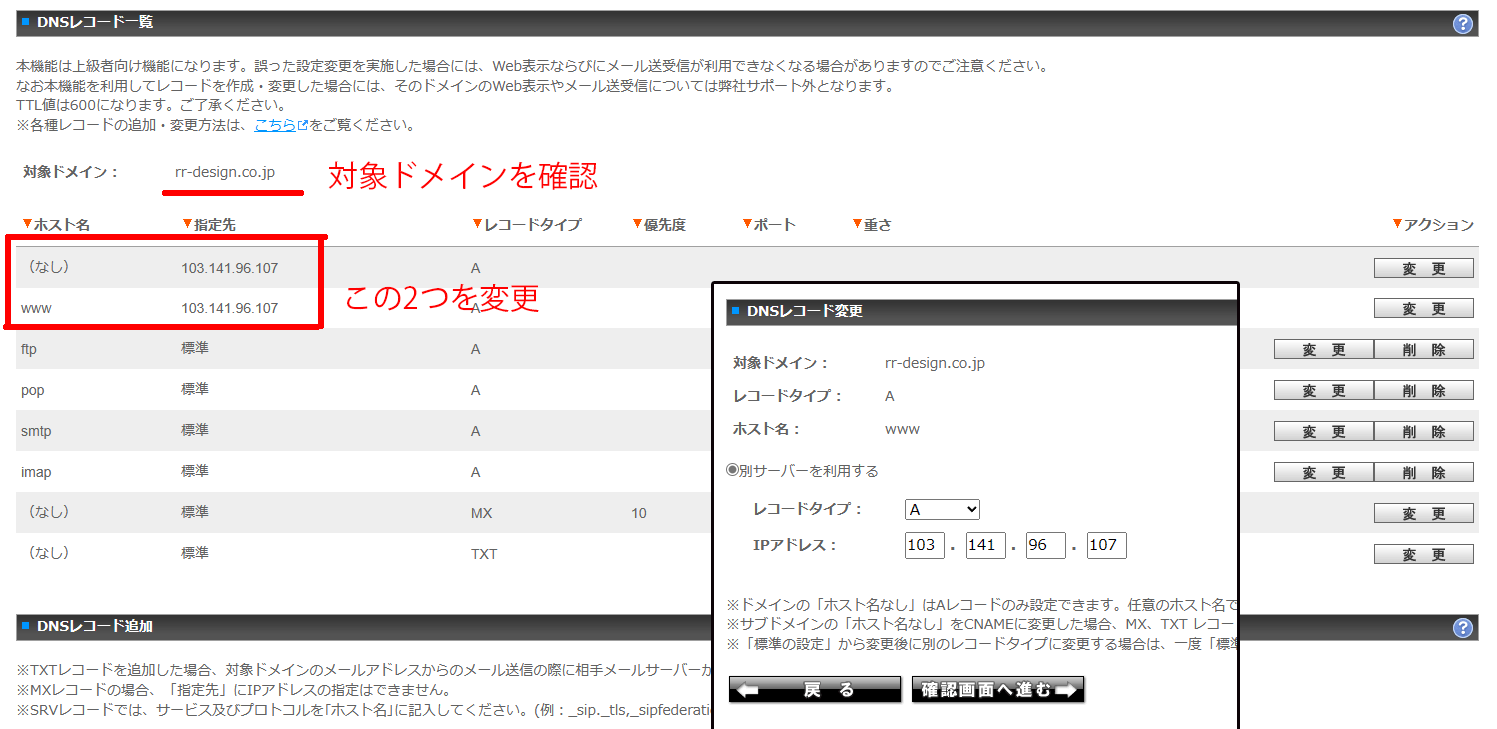Click help icon in DNSレコード一覧 header
The image size is (1497, 729).
(1462, 24)
